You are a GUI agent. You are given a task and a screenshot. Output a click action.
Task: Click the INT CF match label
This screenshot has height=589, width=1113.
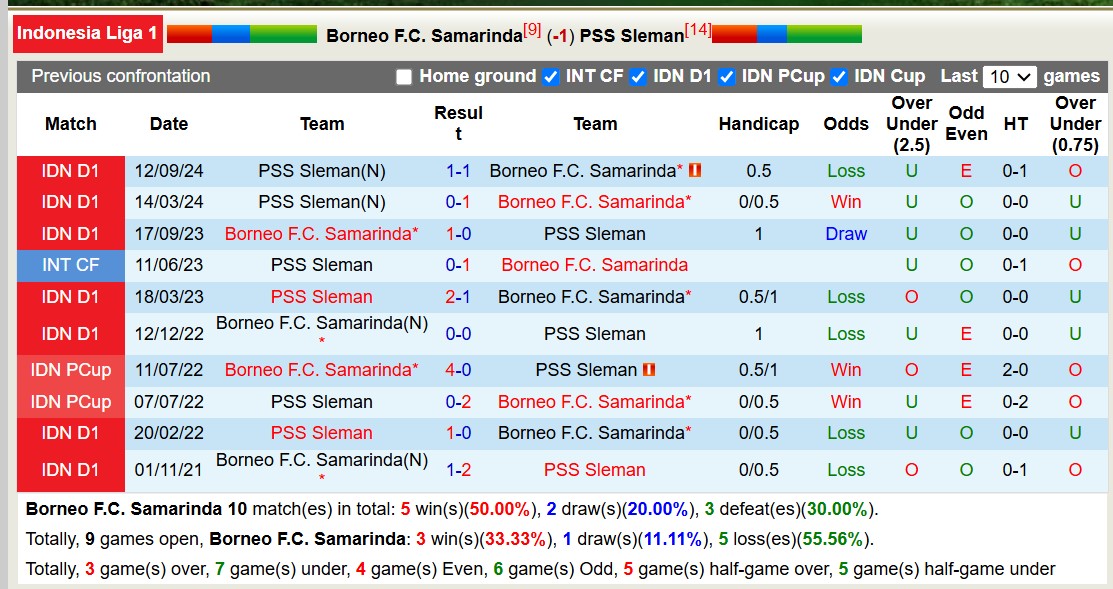[71, 265]
